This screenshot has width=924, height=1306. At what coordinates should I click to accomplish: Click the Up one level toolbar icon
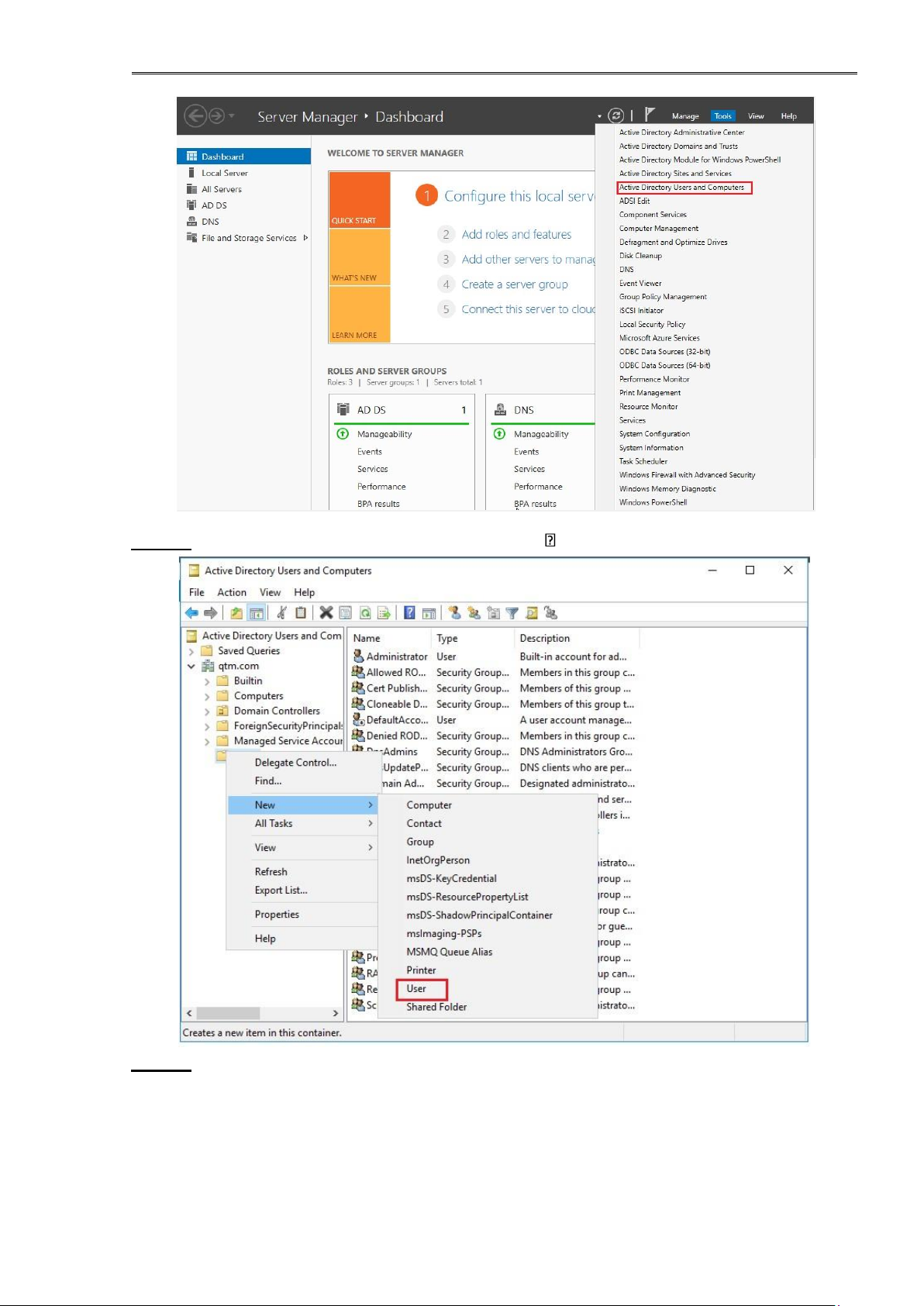(x=236, y=613)
